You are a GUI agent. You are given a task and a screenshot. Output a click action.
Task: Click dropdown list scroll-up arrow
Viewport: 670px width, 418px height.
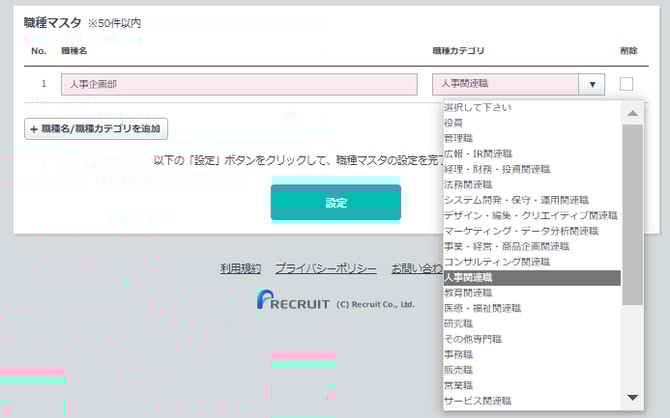(x=632, y=113)
